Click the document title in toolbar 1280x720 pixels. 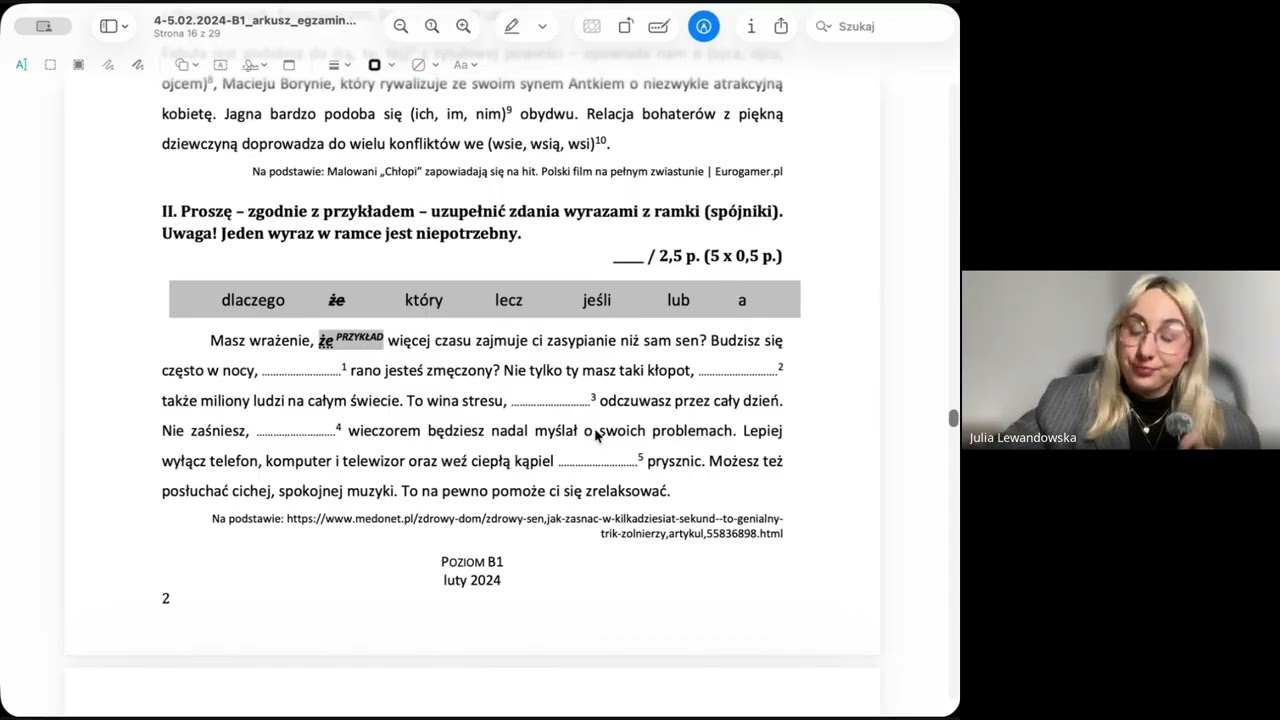coord(255,20)
